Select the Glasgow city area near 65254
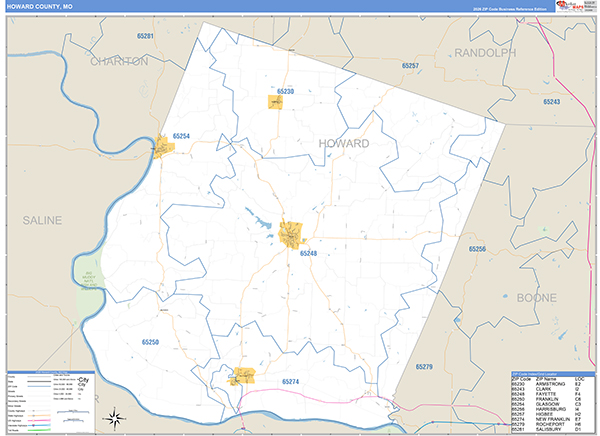This screenshot has height=436, width=600. [x=163, y=146]
